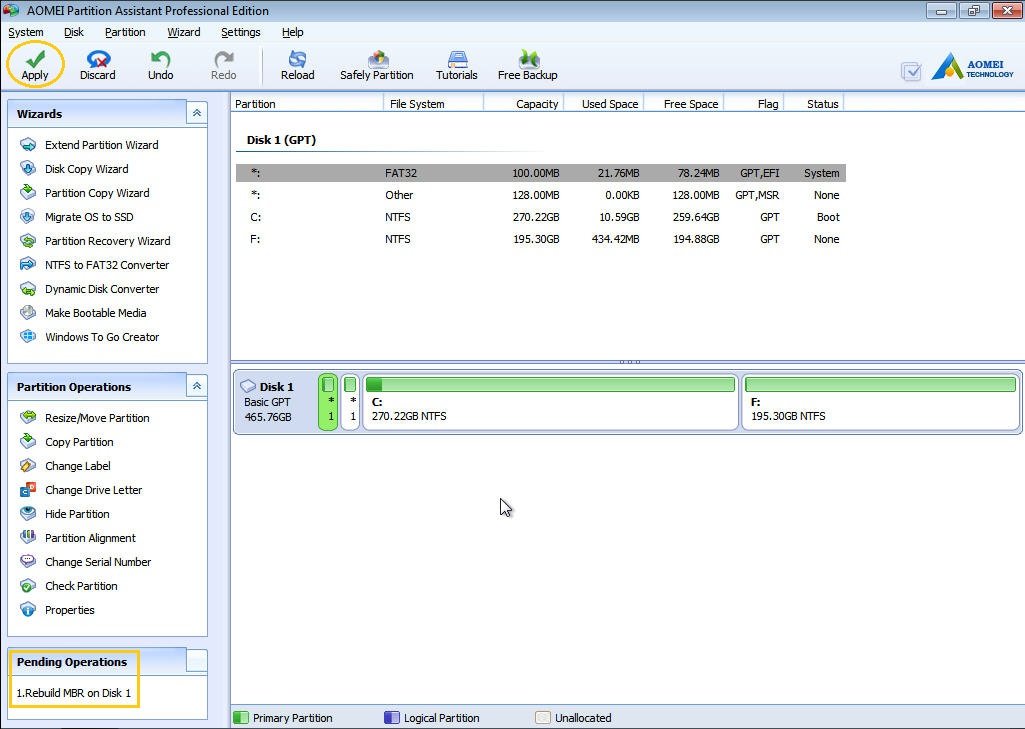Image resolution: width=1025 pixels, height=729 pixels.
Task: Open NTFS to FAT32 Converter
Action: pos(106,265)
